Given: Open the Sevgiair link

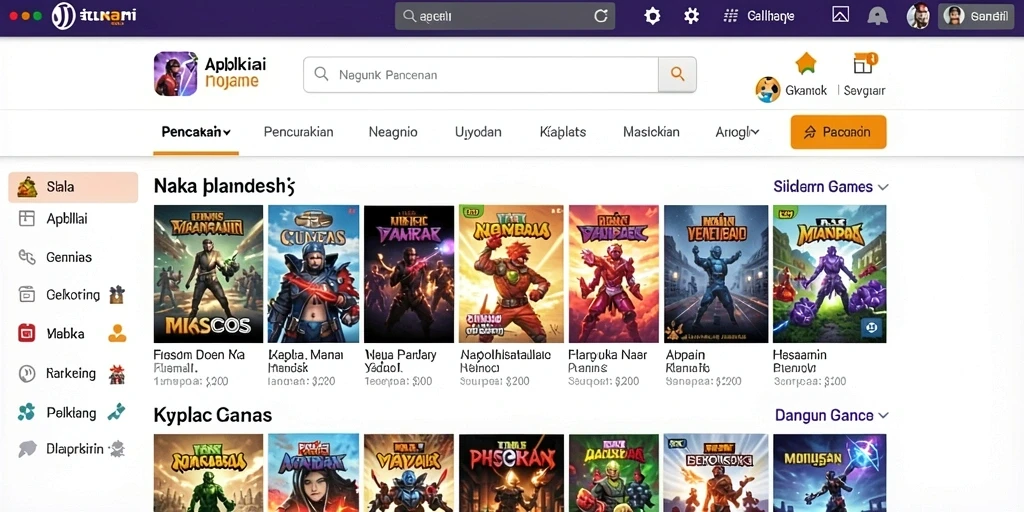Looking at the screenshot, I should 865,91.
